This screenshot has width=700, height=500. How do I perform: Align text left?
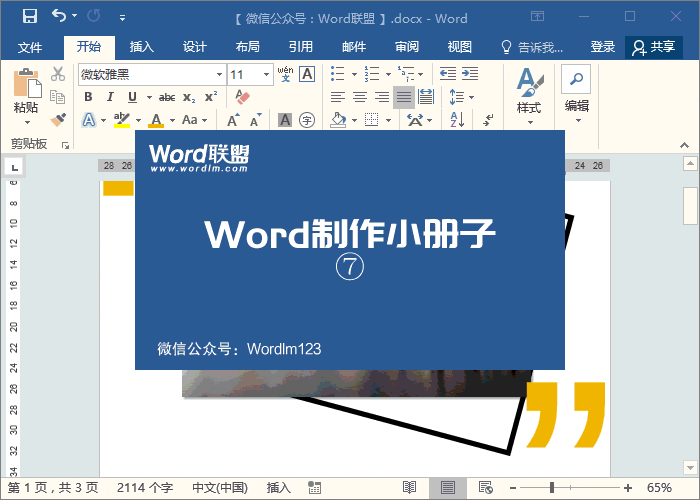338,97
